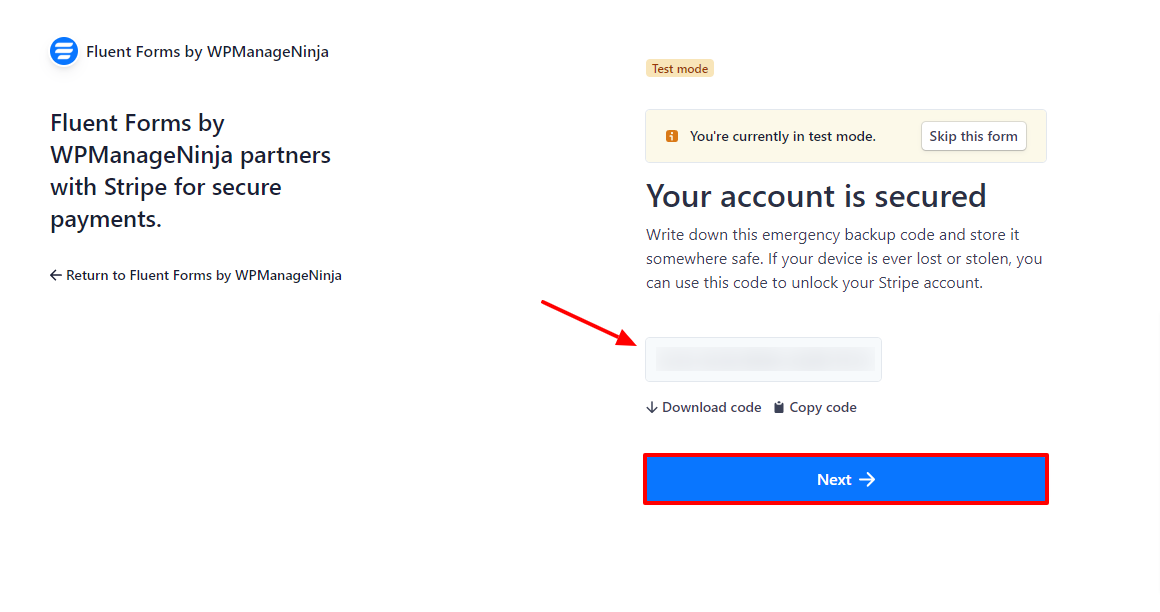Click the red annotation arrow pointing to code

(x=589, y=323)
